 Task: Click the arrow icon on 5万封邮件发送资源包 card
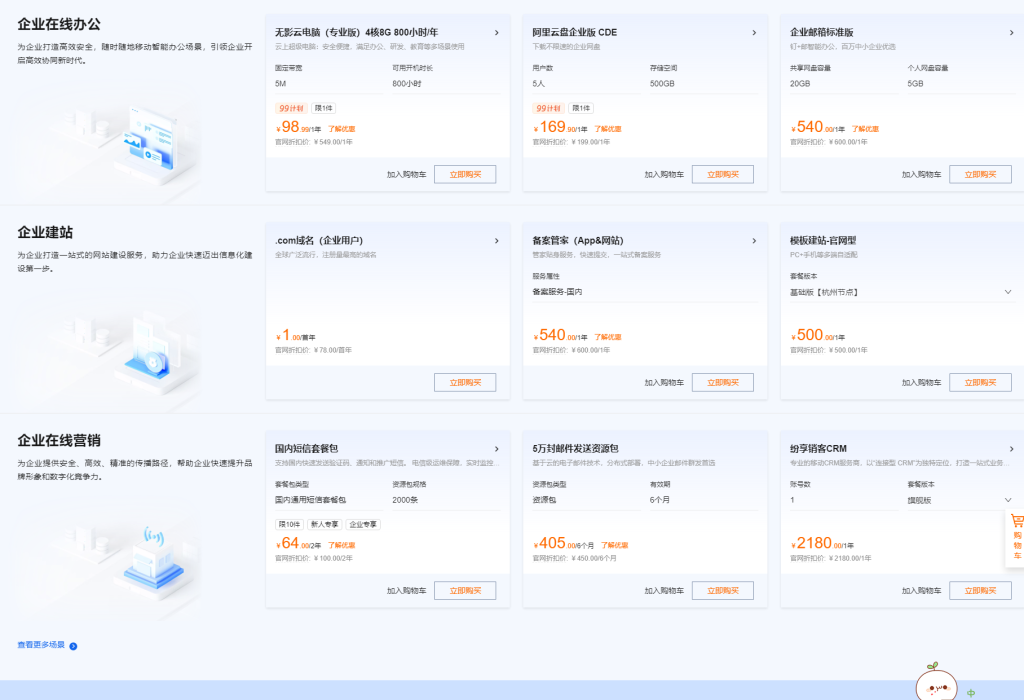(x=754, y=448)
